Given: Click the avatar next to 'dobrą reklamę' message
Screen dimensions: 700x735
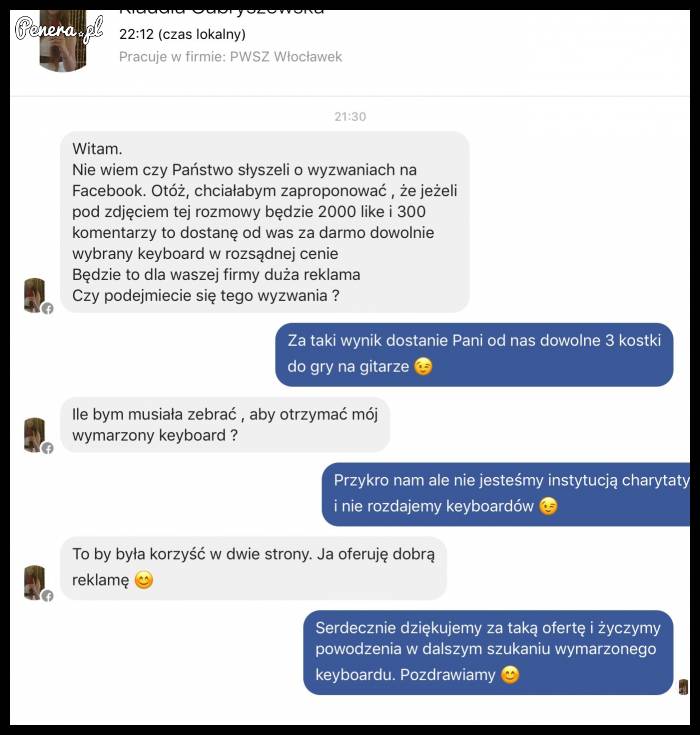Looking at the screenshot, I should tap(35, 583).
